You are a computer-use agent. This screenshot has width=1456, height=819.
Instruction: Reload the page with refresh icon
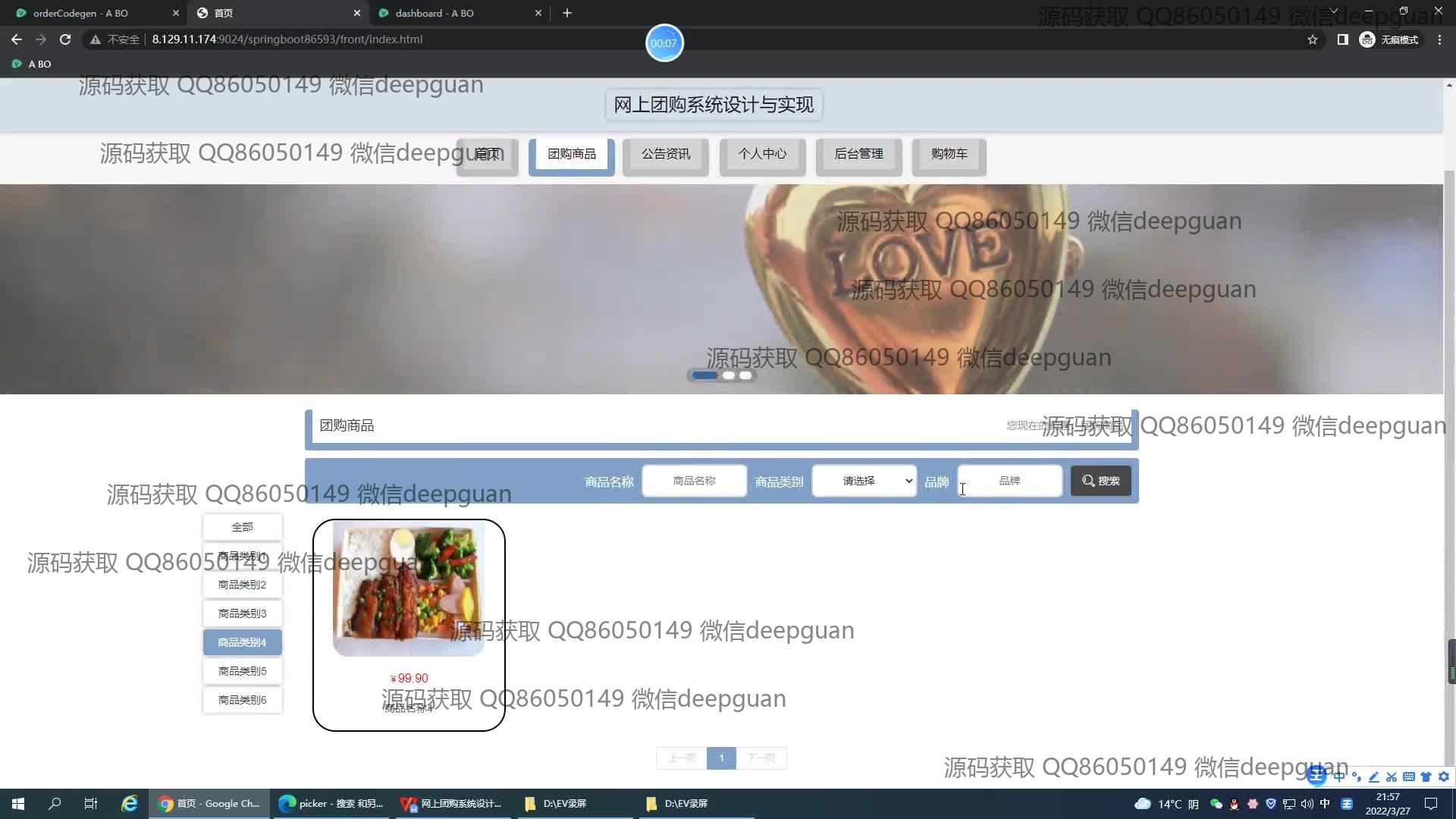click(x=65, y=39)
